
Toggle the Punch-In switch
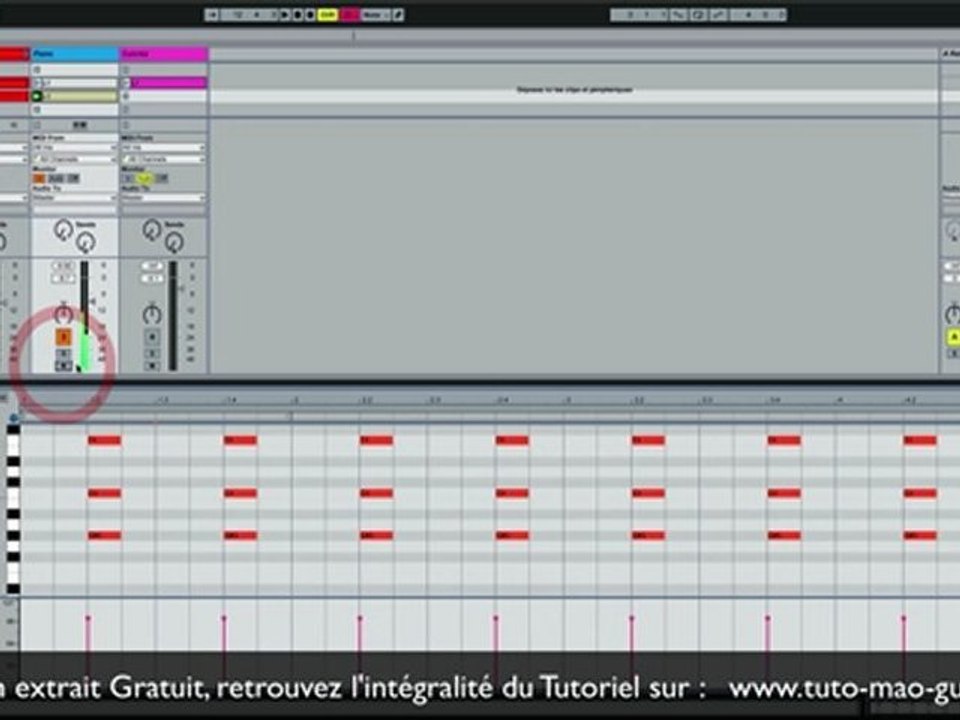(678, 14)
